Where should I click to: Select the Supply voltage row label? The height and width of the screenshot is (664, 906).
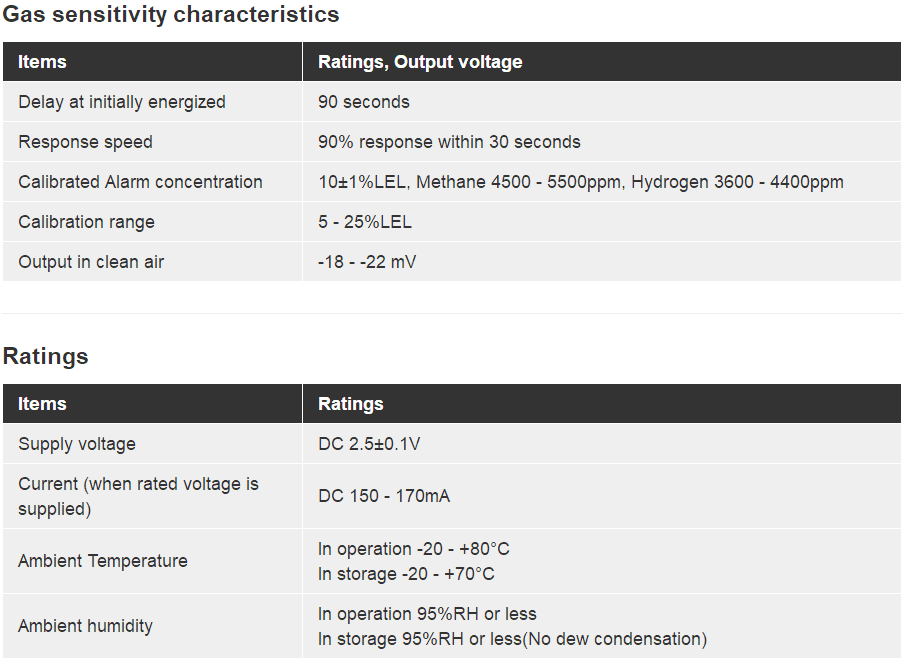pos(77,444)
